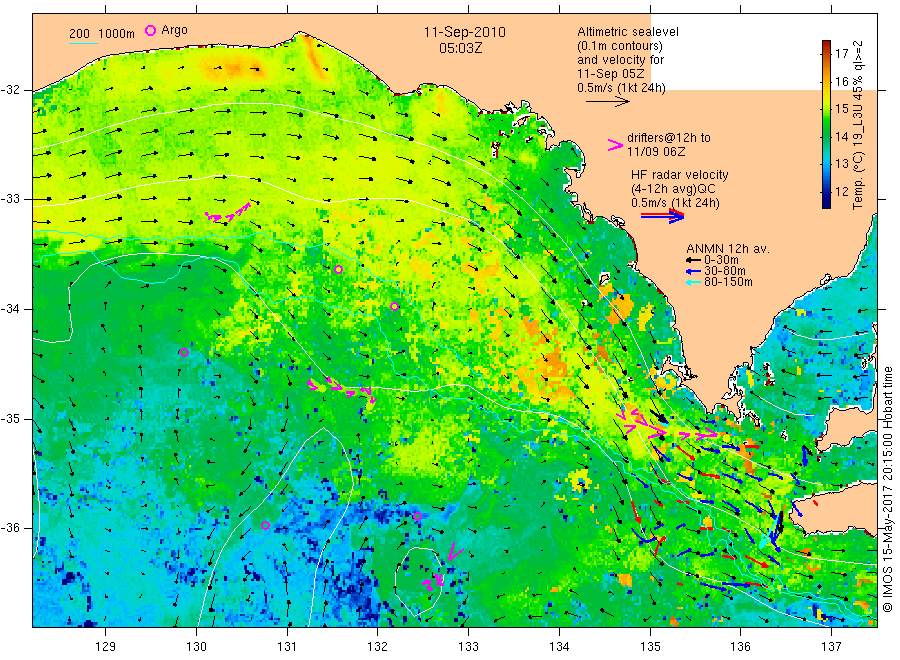The height and width of the screenshot is (660, 900).
Task: Click the 'Altimetric sealevel' legend heading
Action: [x=627, y=32]
